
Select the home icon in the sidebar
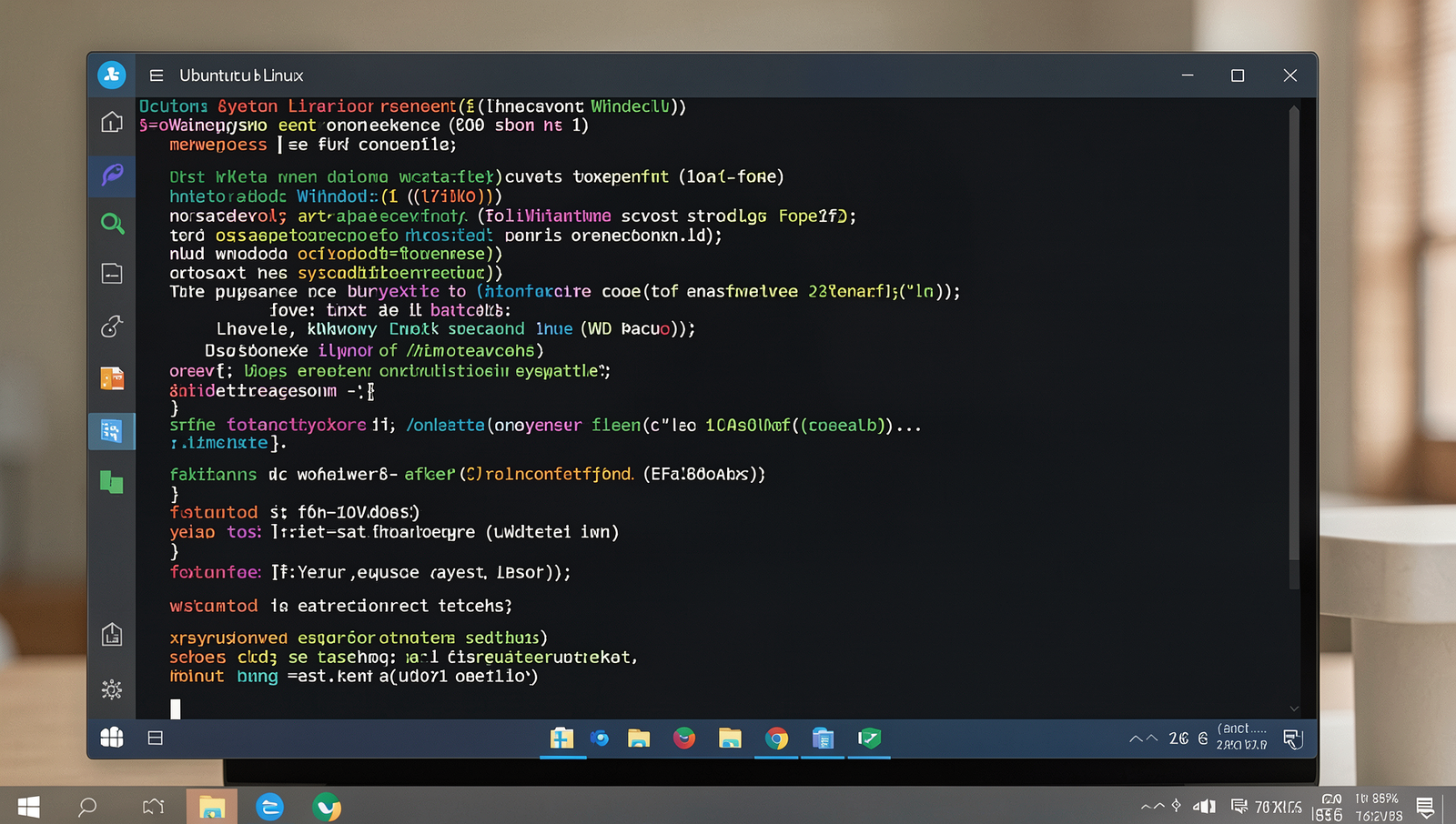click(x=112, y=121)
